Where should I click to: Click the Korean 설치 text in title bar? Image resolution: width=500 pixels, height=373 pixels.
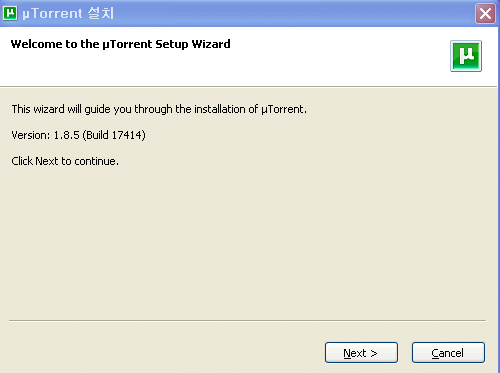(101, 13)
